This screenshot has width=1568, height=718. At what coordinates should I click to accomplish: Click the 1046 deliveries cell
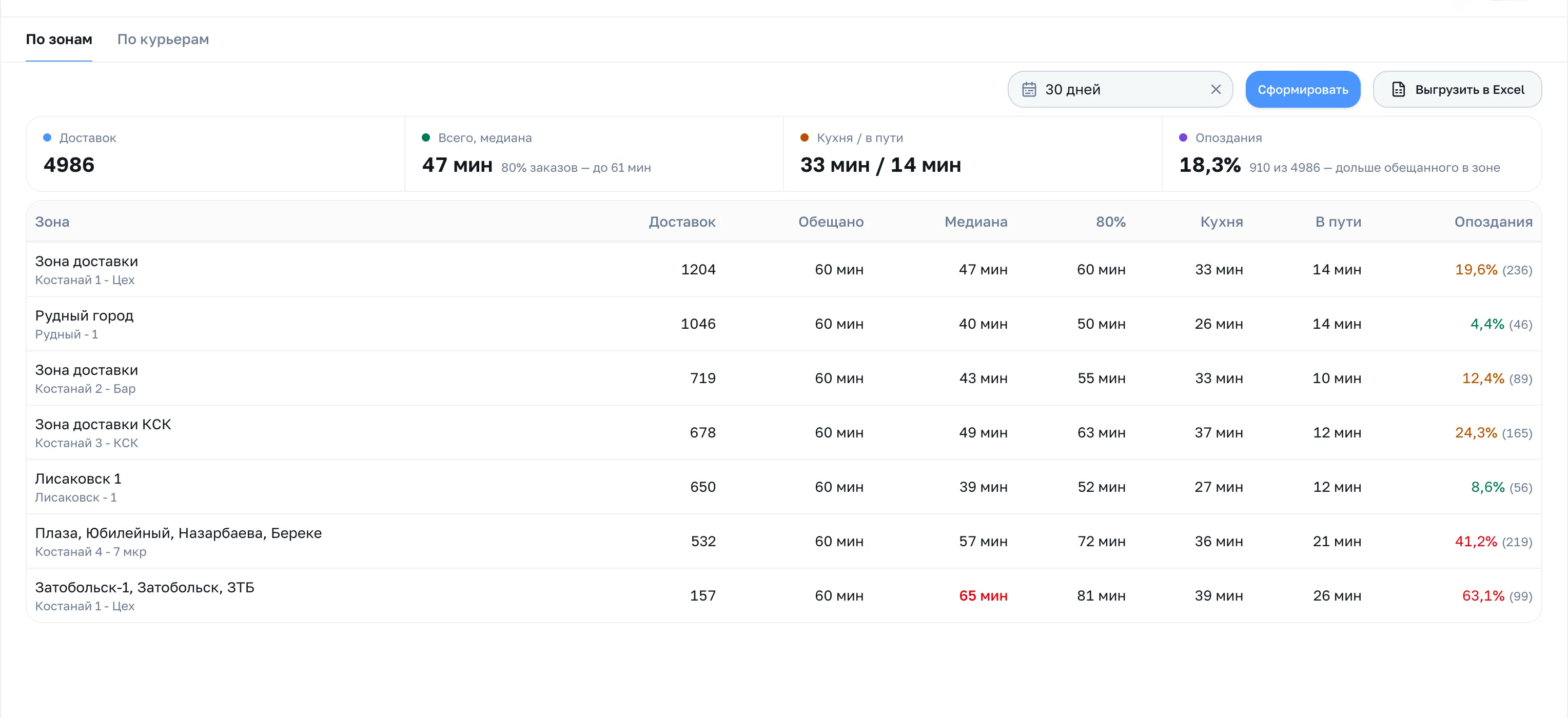tap(698, 324)
